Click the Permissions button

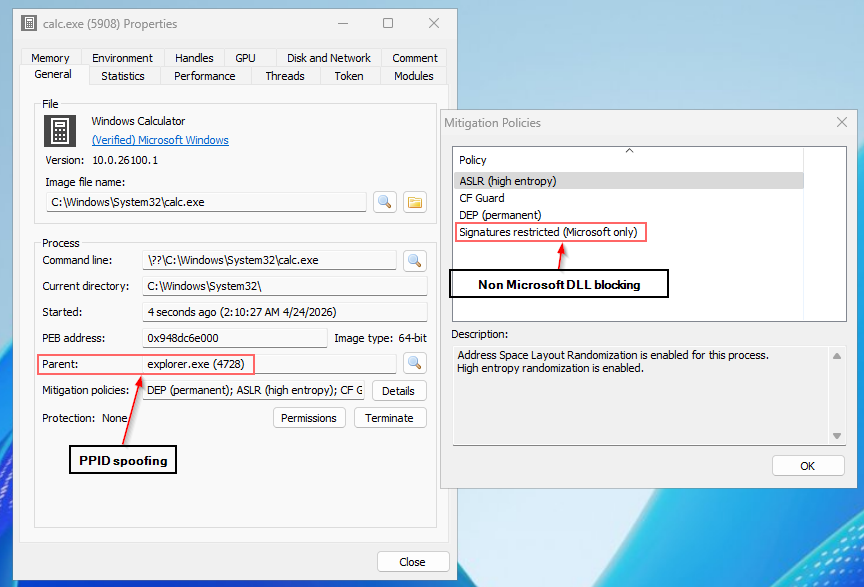point(309,418)
